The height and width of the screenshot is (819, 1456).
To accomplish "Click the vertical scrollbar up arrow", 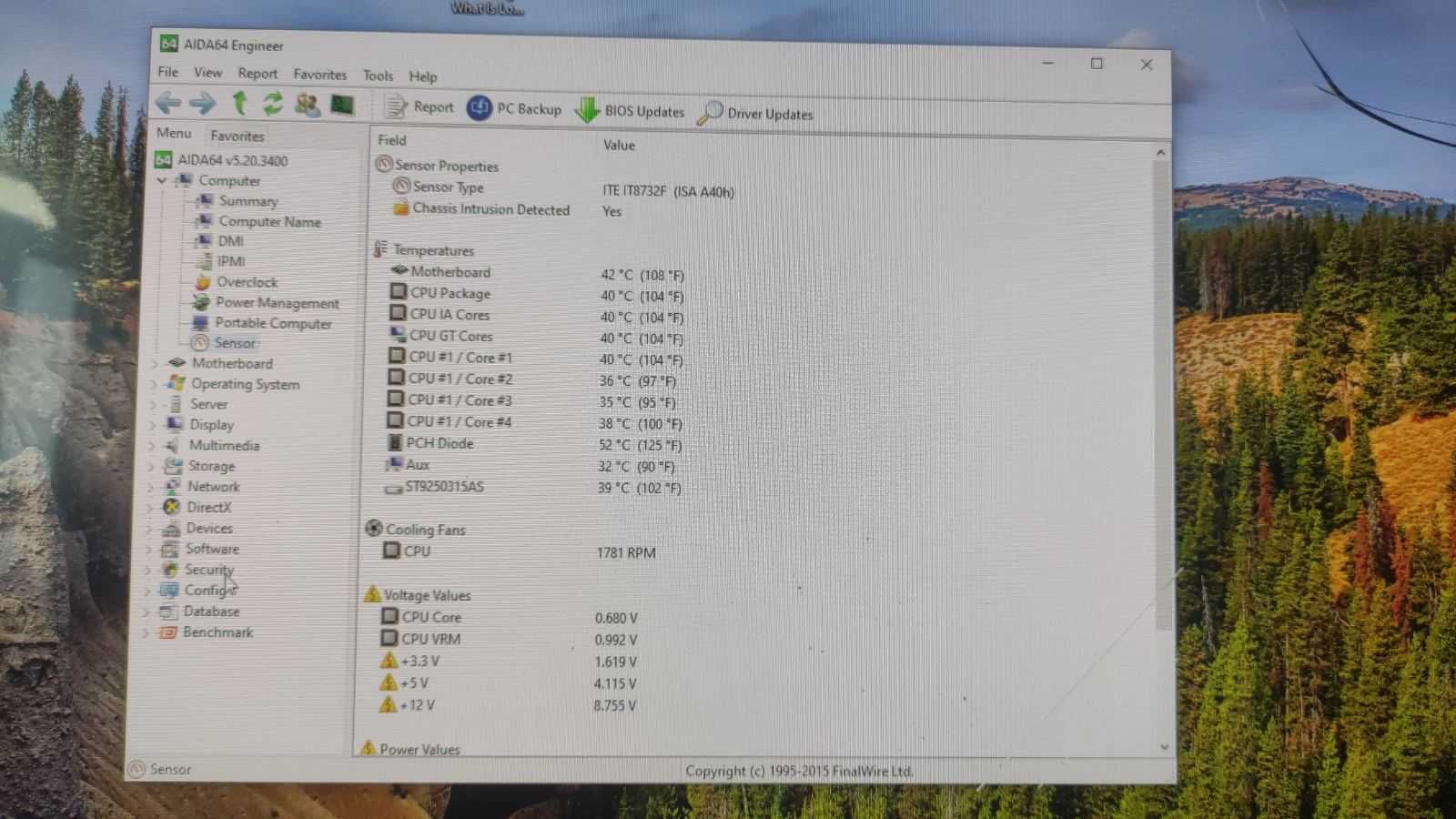I will tap(1160, 153).
